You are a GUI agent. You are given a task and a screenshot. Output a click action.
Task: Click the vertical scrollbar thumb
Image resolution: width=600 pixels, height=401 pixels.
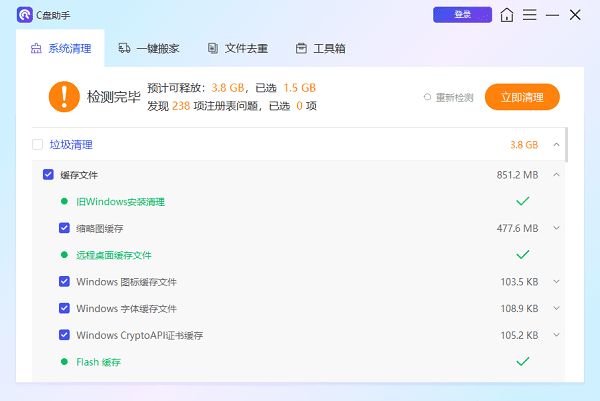pos(567,145)
